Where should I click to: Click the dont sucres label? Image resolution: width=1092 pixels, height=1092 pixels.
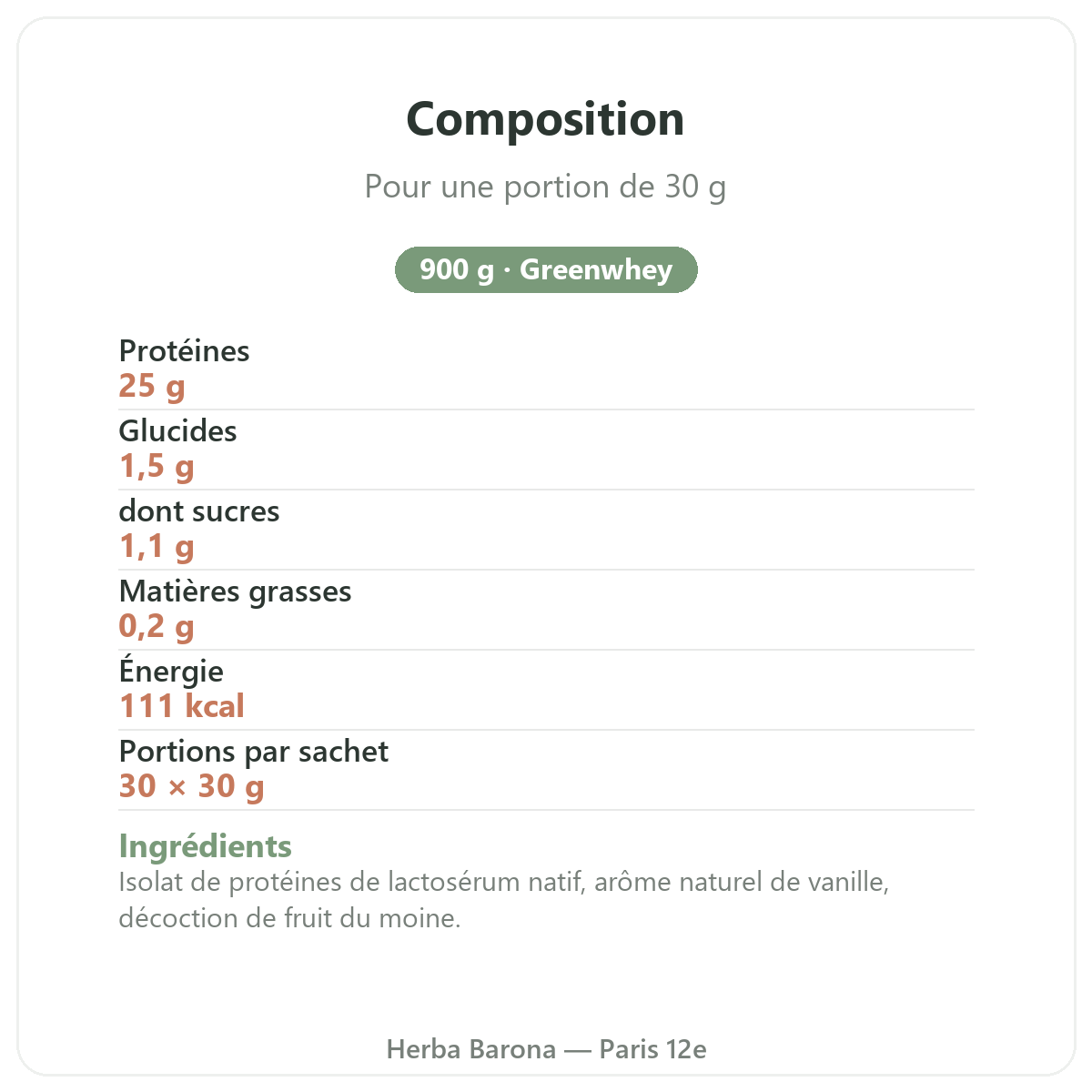click(x=199, y=511)
